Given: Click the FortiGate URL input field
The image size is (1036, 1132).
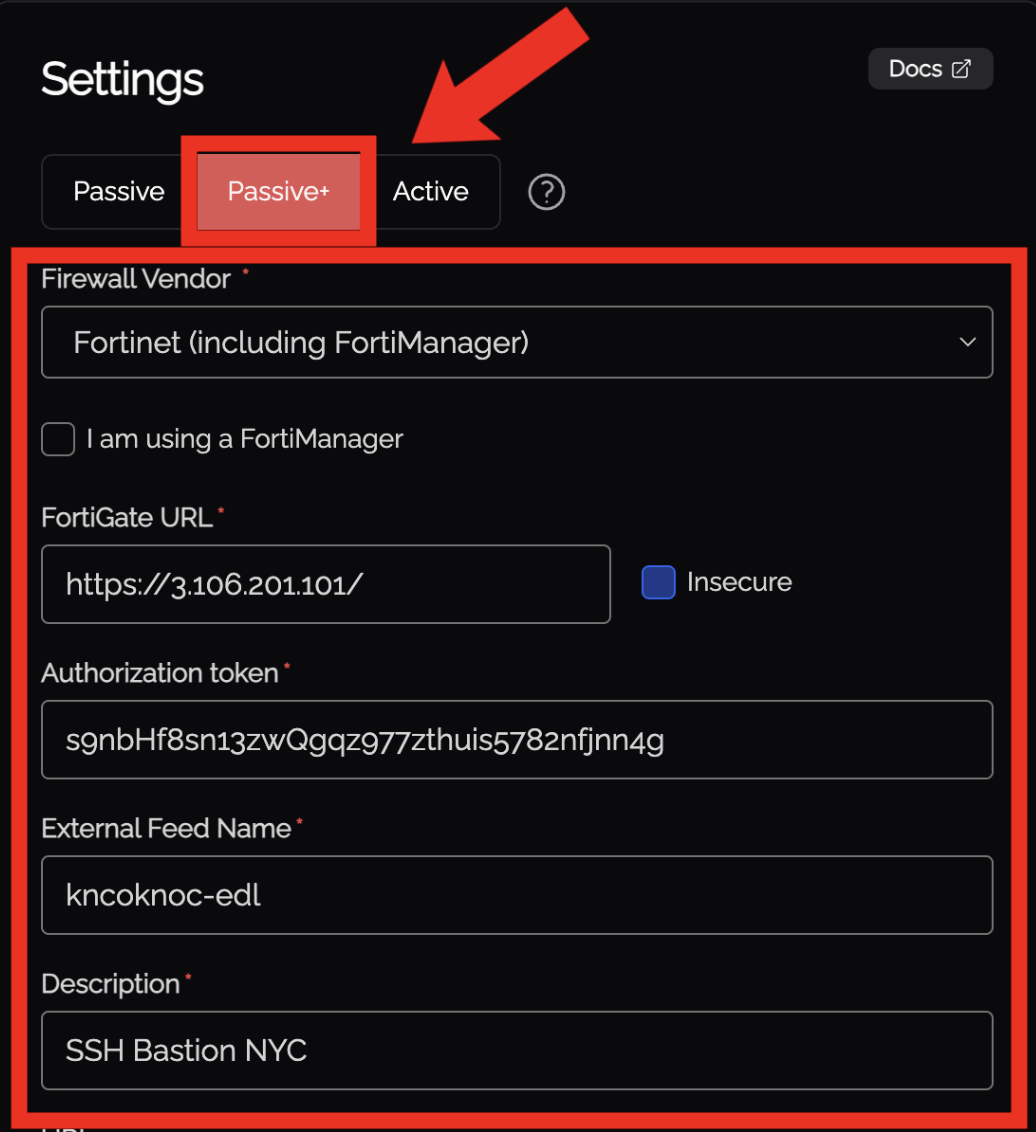Looking at the screenshot, I should coord(325,584).
